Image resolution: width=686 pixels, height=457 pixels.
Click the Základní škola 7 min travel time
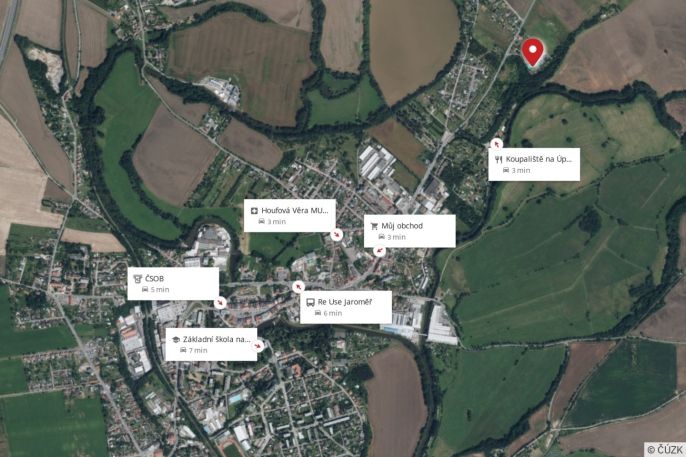point(194,350)
